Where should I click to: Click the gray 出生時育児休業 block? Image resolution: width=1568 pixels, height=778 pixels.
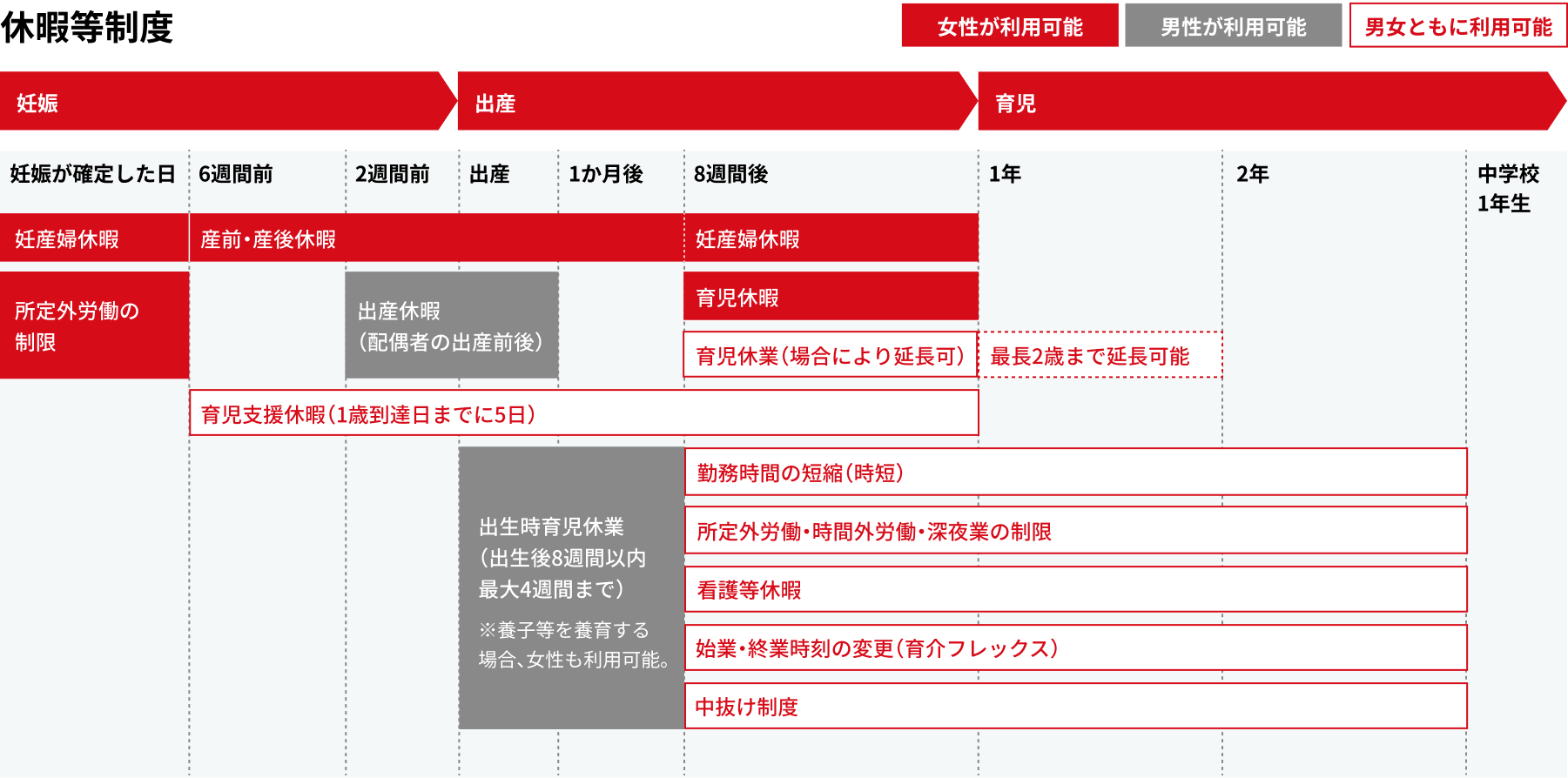[571, 587]
